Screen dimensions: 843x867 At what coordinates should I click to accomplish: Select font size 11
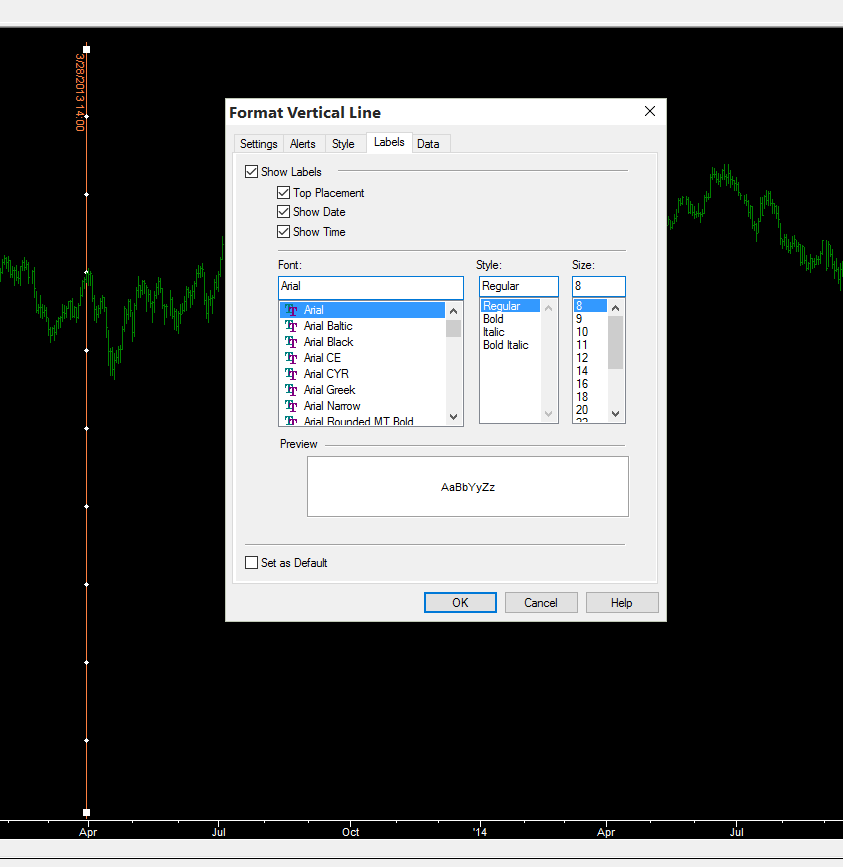click(590, 345)
